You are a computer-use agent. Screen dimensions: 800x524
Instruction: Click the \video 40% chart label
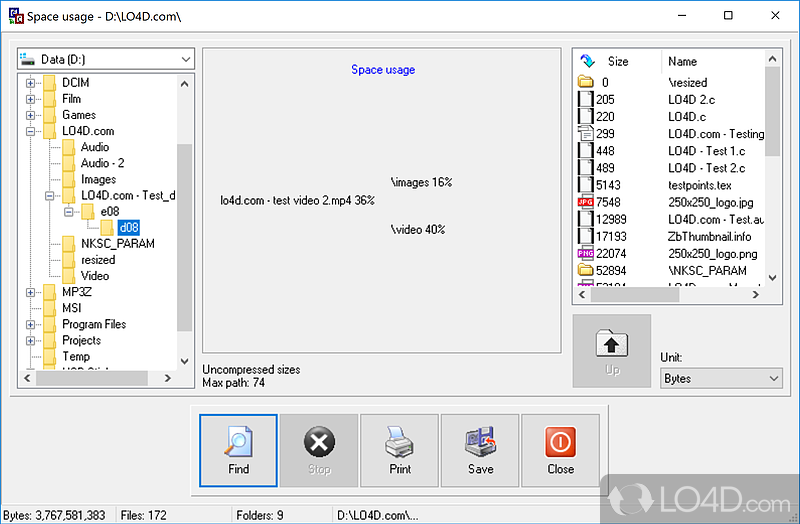(418, 230)
